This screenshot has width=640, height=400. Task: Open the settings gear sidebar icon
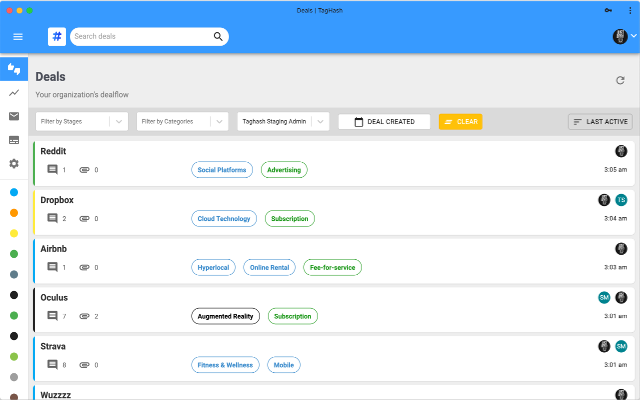14,164
